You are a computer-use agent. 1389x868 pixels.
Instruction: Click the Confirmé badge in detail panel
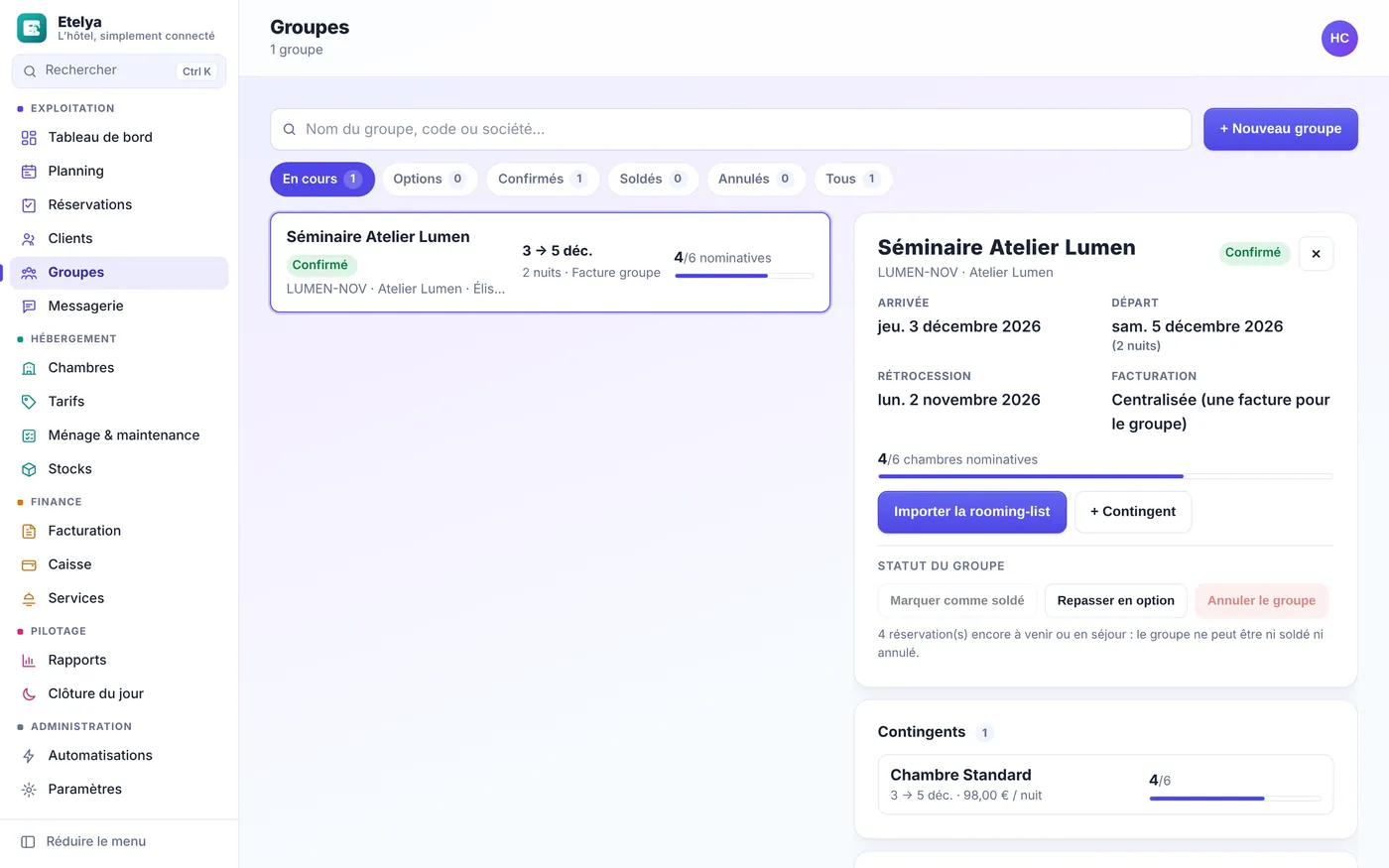click(x=1253, y=253)
